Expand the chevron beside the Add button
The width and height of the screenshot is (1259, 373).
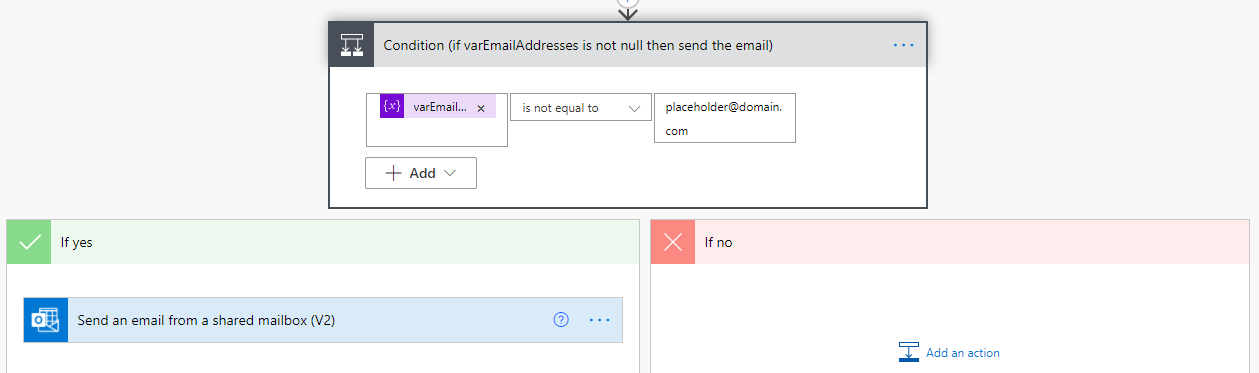[x=449, y=173]
